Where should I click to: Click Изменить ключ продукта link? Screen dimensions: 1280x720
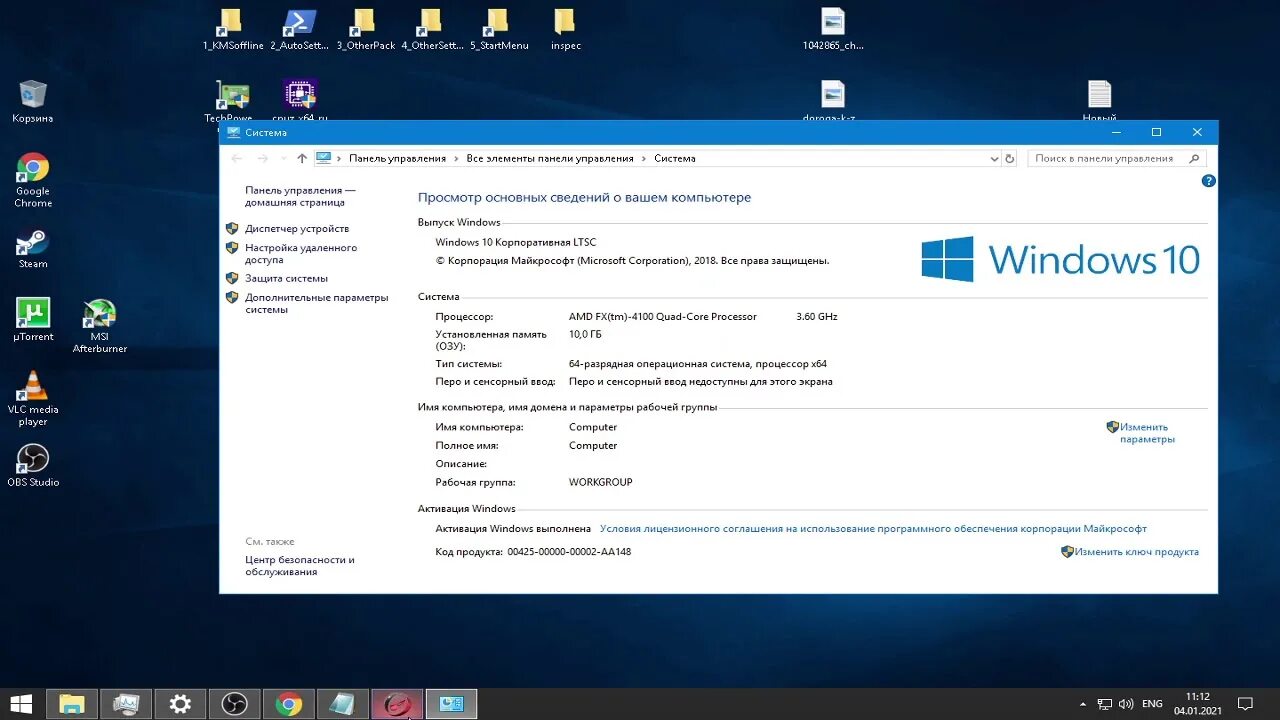(1136, 552)
